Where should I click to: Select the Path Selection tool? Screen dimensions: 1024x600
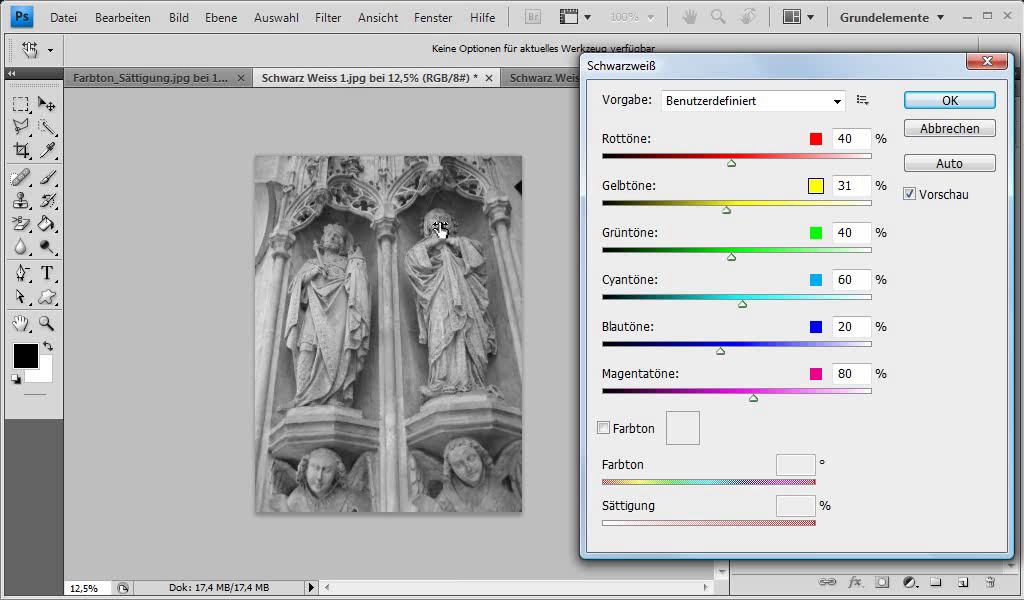(21, 296)
